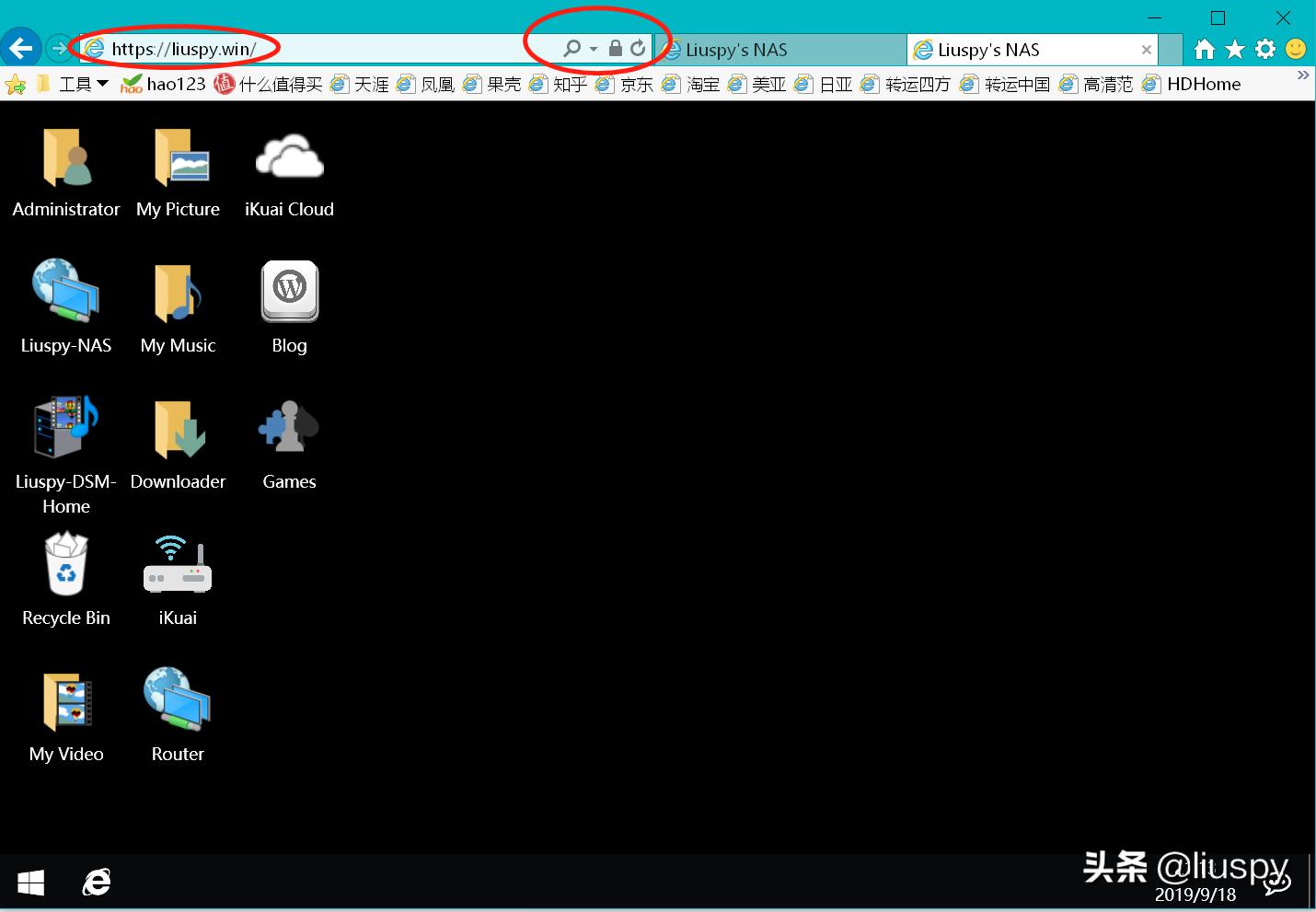Screen dimensions: 1316x912
Task: Select the active Liuspy's NAS tab
Action: pyautogui.click(x=1031, y=50)
